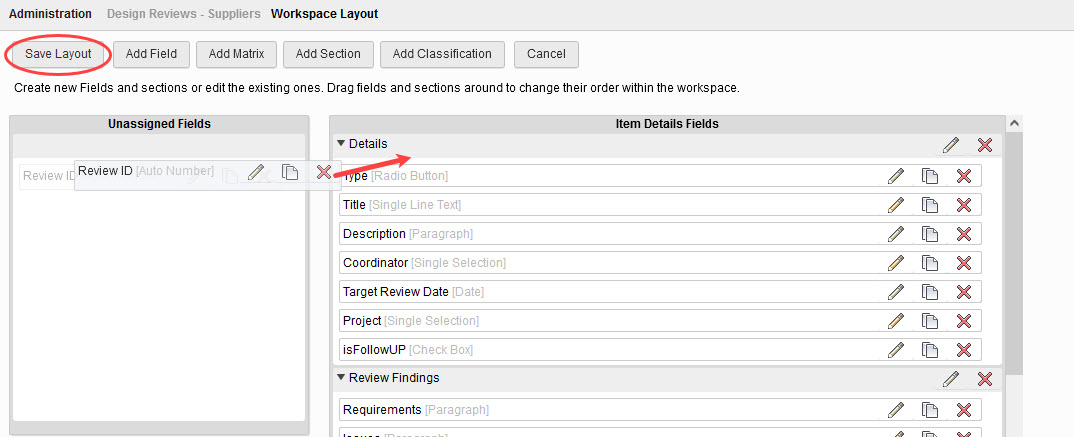Select the Project [Single Selection] label

coord(411,321)
